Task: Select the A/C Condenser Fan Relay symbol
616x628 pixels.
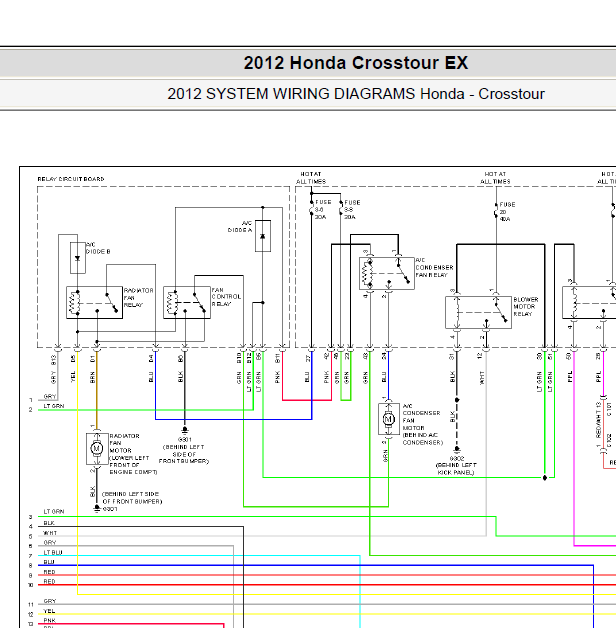Action: point(387,273)
